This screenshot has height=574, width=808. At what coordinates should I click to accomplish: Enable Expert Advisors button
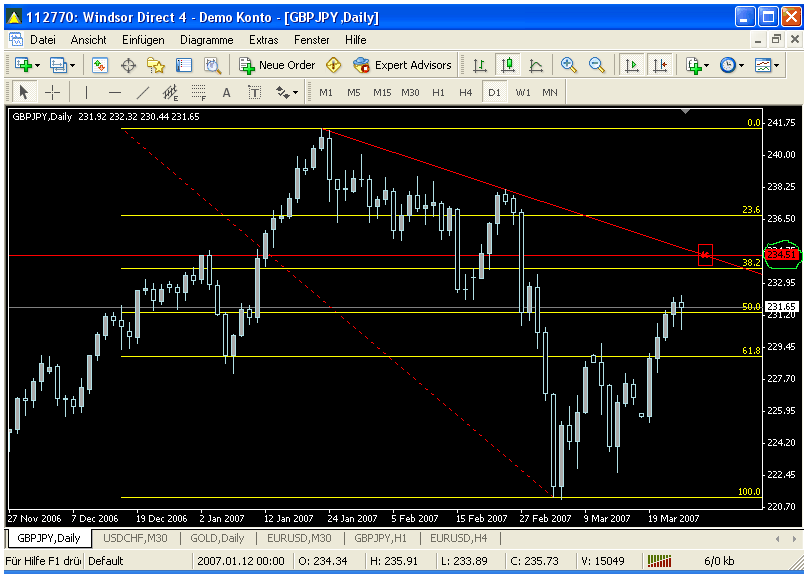(x=402, y=65)
